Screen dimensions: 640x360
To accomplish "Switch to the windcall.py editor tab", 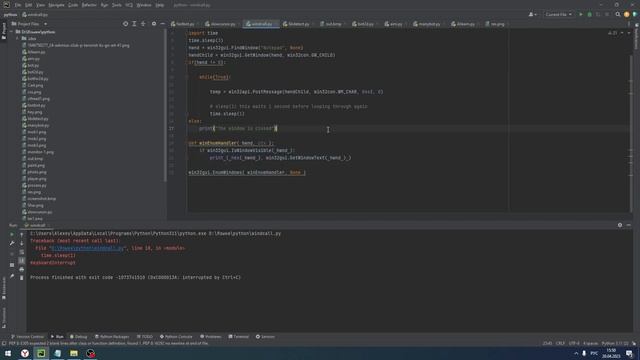I will (x=262, y=24).
